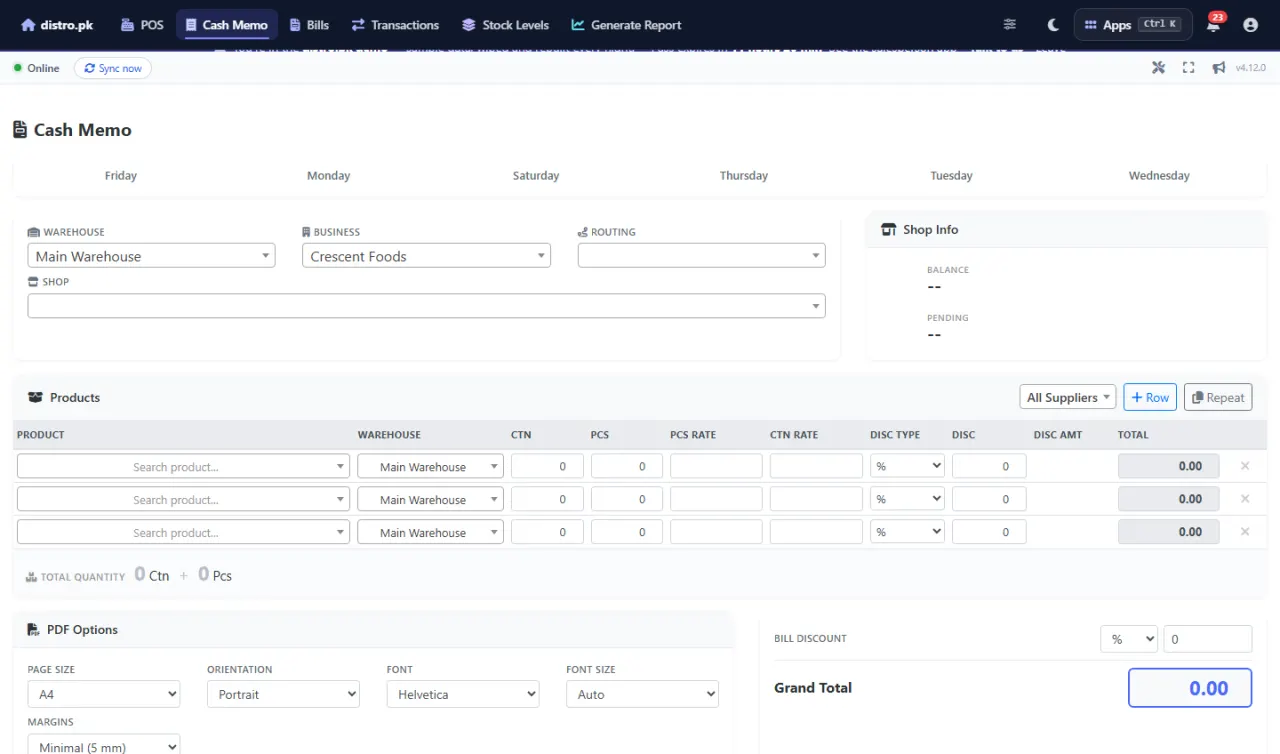The height and width of the screenshot is (754, 1280).
Task: Open announcements megaphone icon
Action: 1219,68
